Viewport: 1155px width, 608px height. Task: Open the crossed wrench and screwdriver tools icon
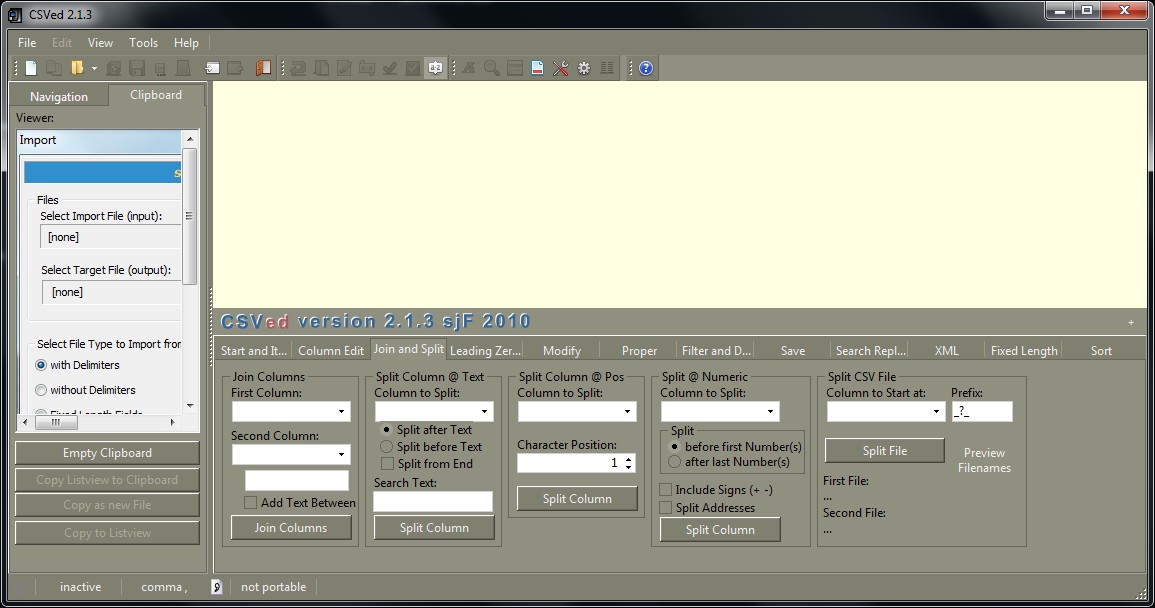tap(561, 69)
